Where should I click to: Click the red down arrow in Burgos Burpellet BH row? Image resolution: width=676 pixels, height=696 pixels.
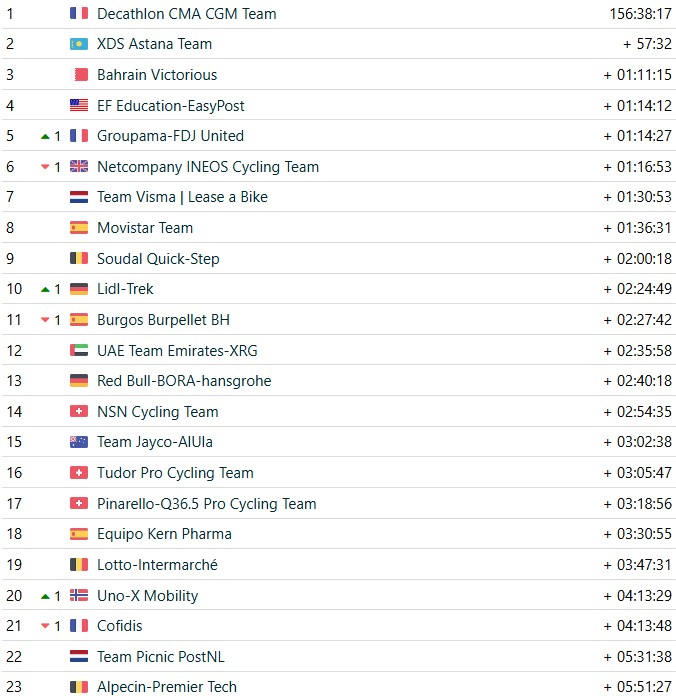45,320
